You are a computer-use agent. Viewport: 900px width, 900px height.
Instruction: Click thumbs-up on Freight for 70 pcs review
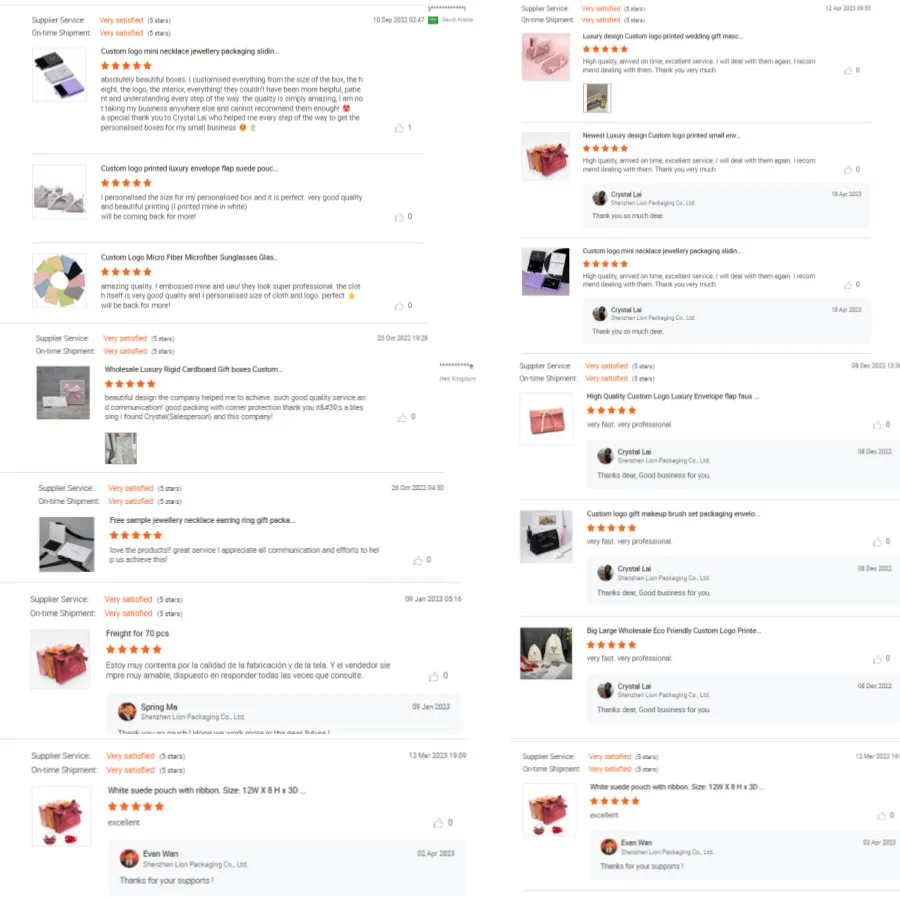point(433,677)
